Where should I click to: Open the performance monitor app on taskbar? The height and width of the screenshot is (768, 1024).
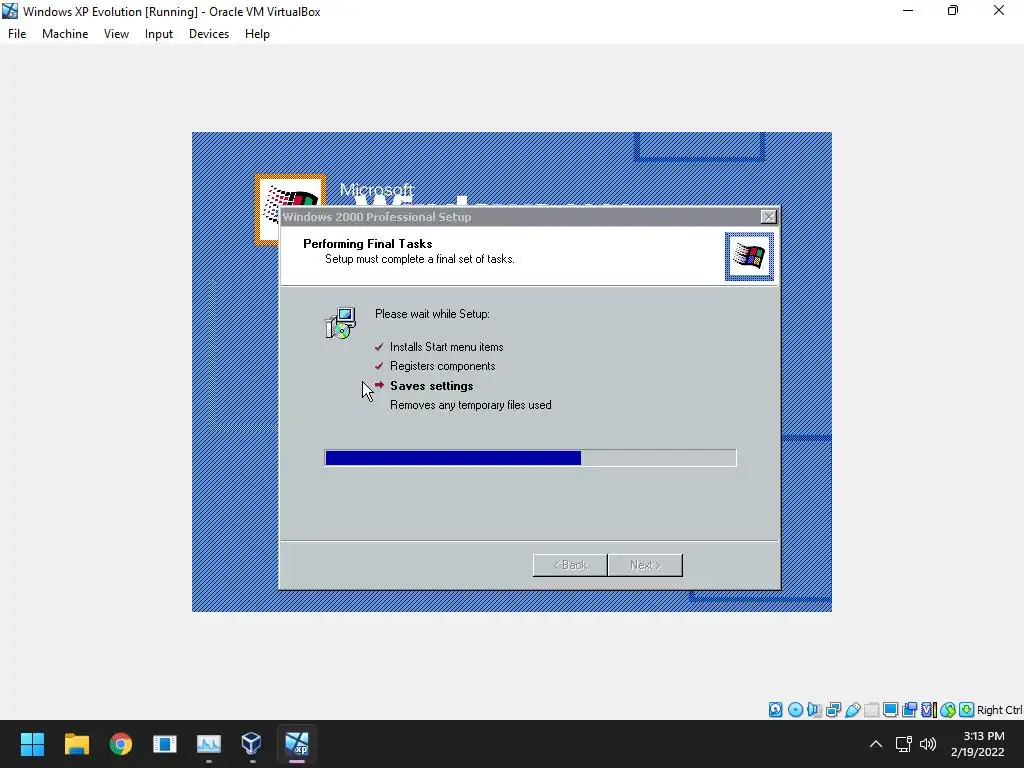[x=209, y=744]
